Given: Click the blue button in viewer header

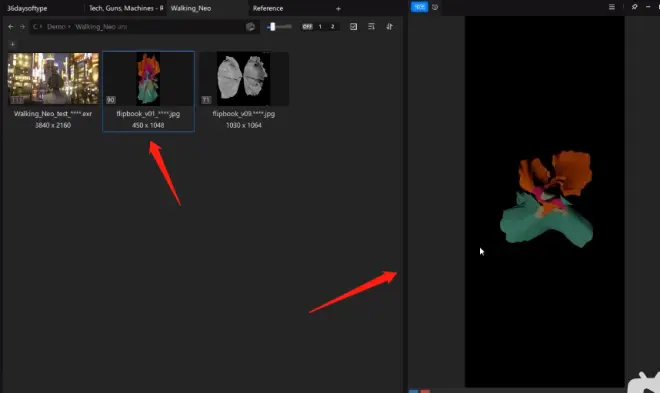Looking at the screenshot, I should click(419, 7).
